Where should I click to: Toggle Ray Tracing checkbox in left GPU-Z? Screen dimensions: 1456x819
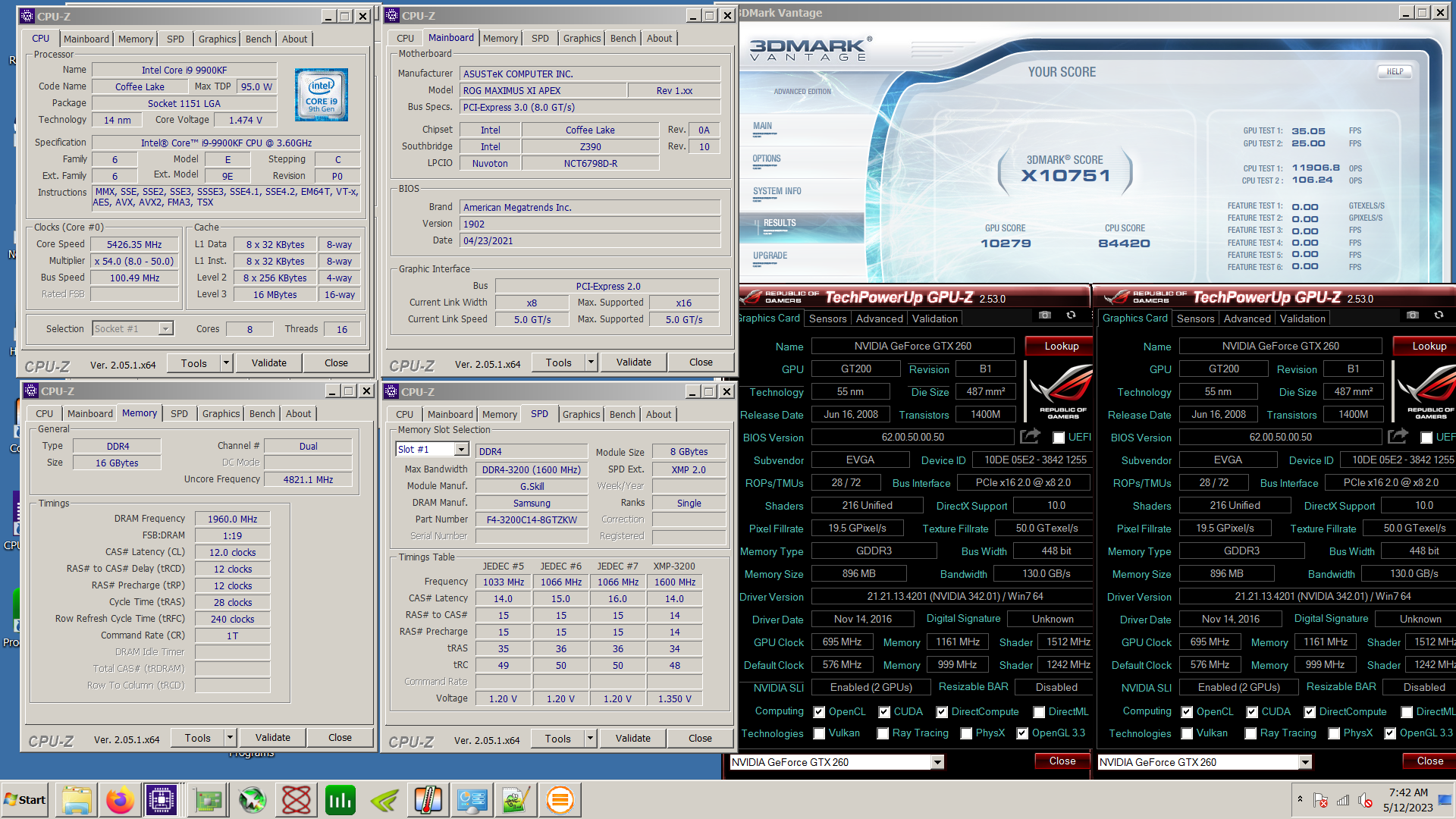[x=883, y=733]
